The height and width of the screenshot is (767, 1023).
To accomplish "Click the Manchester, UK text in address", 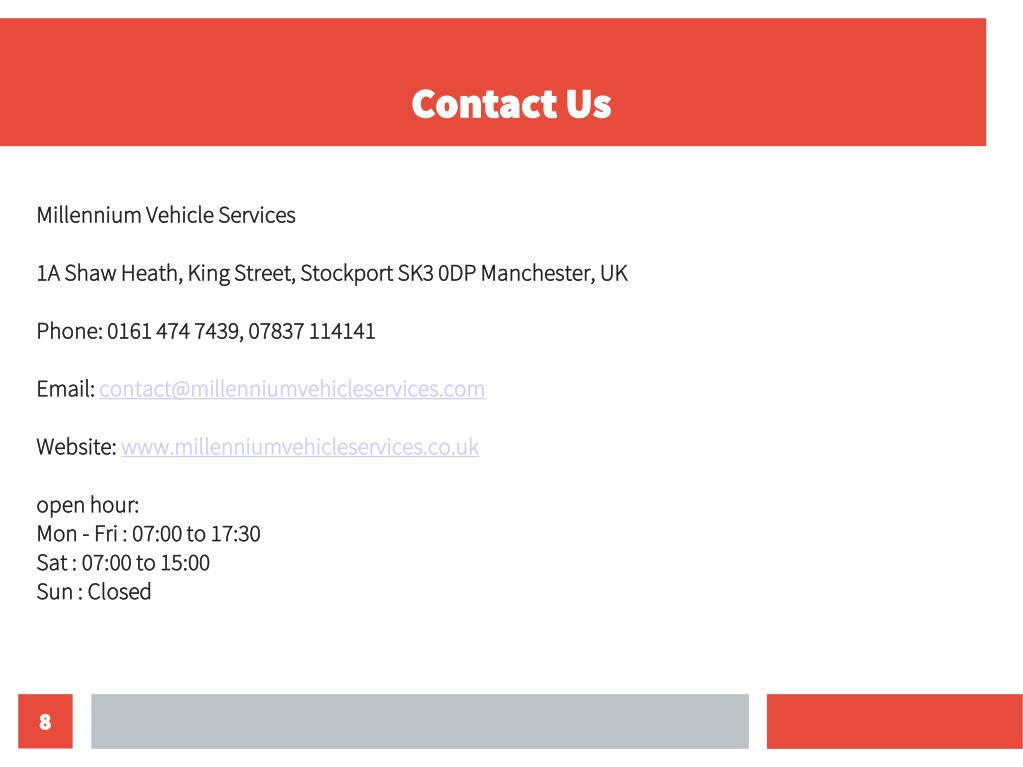I will [554, 273].
